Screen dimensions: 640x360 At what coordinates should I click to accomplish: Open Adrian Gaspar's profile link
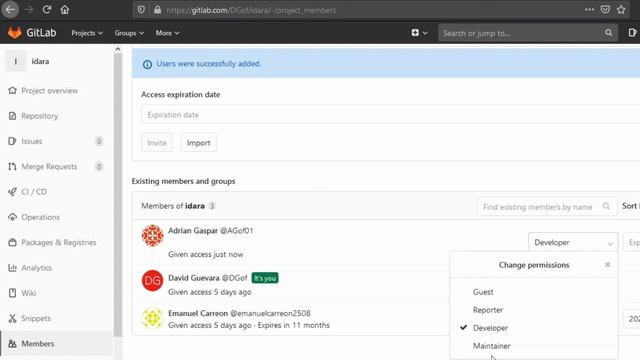click(193, 231)
